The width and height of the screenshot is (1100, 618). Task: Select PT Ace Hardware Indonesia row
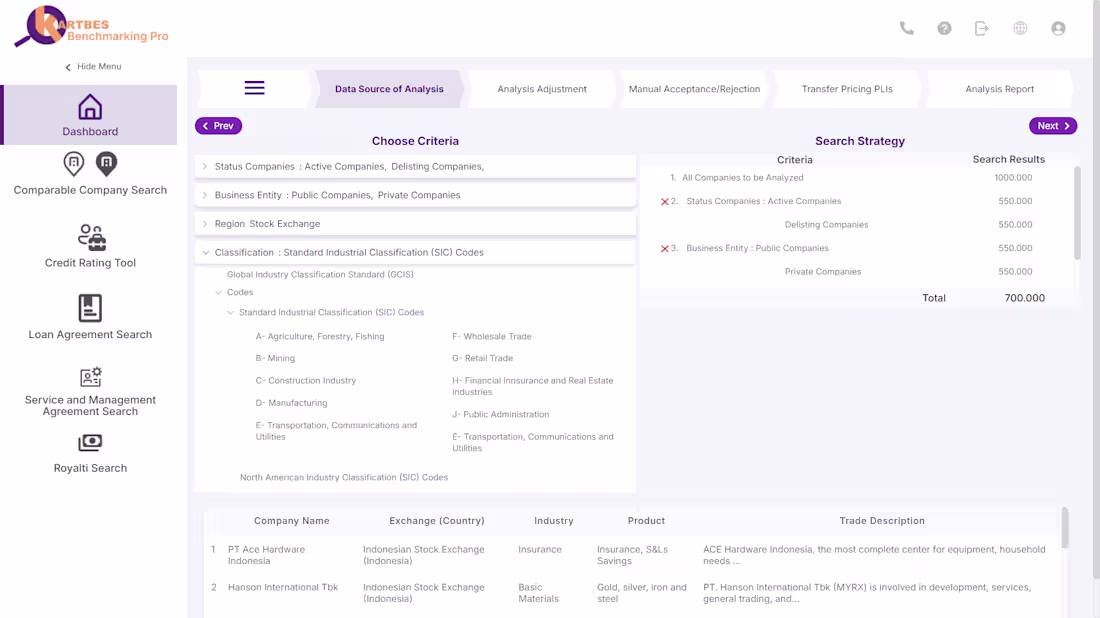coord(631,555)
